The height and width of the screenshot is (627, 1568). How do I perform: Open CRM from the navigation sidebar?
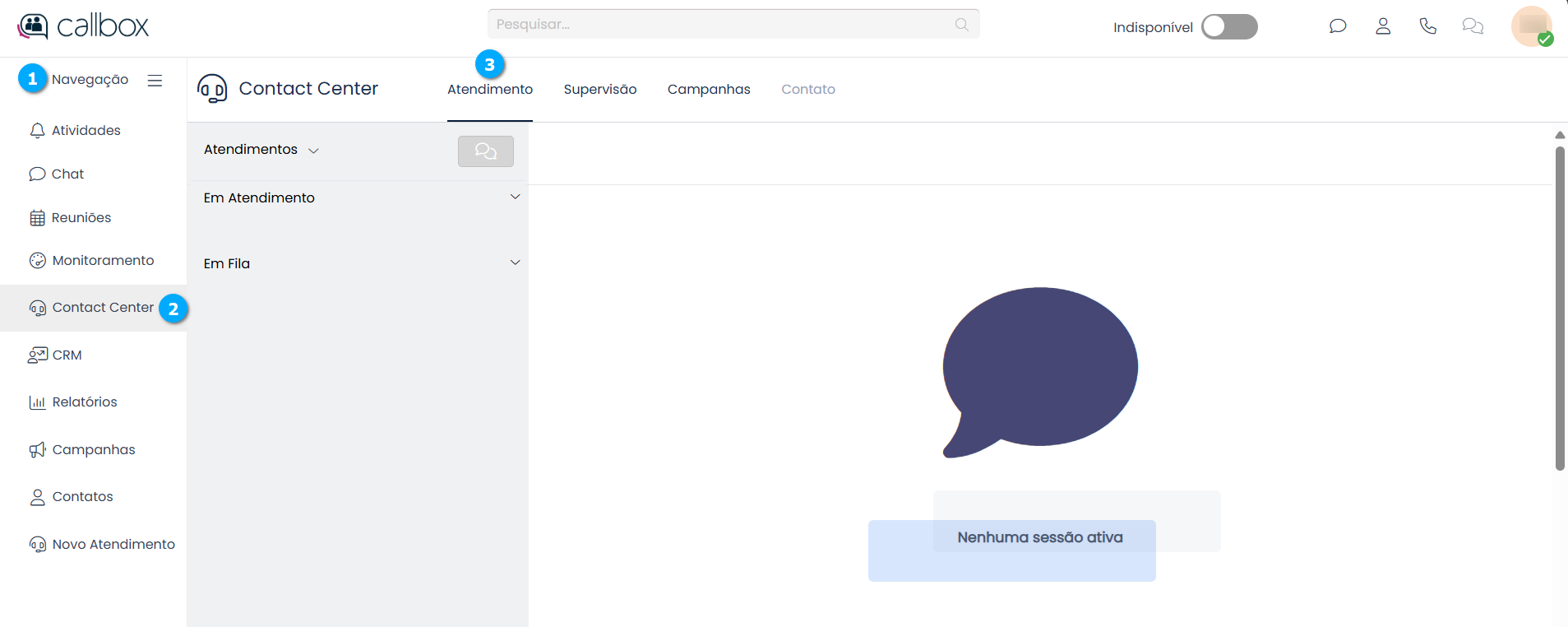click(67, 355)
